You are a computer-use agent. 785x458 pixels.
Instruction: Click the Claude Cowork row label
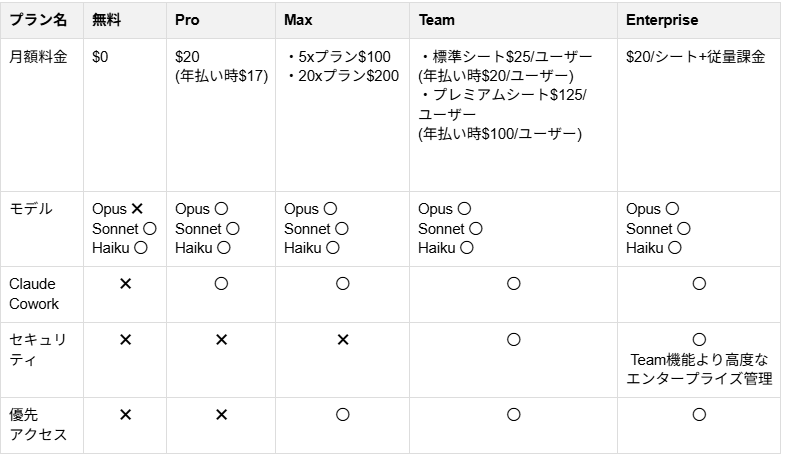(x=34, y=294)
